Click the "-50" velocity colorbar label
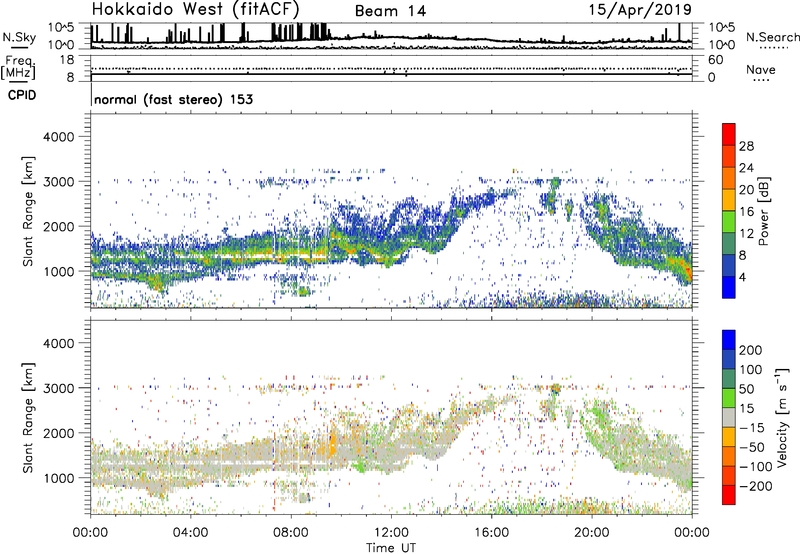Screen dimensions: 800x554 (752, 447)
